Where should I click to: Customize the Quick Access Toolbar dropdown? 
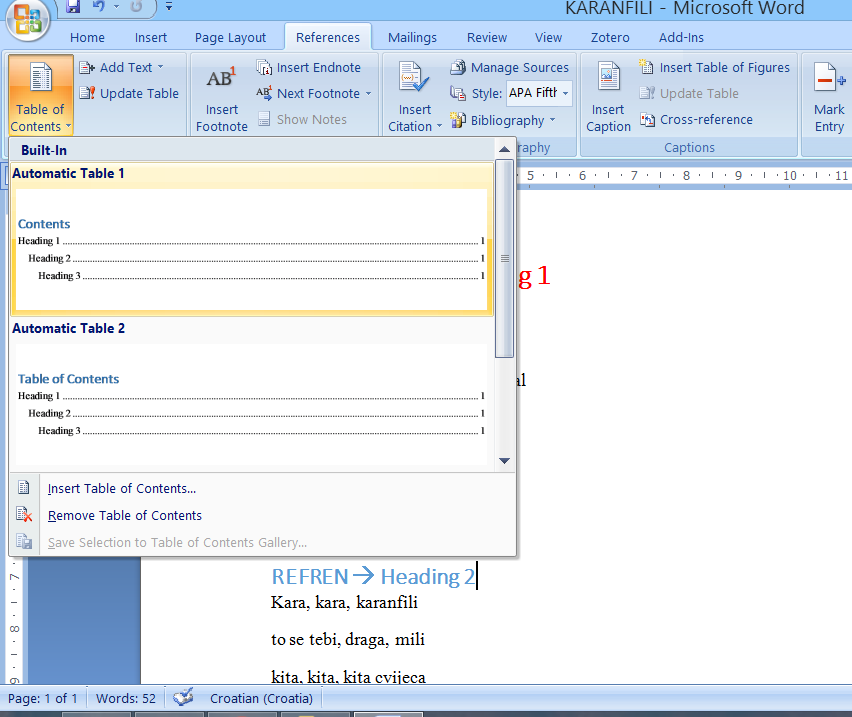coord(169,7)
